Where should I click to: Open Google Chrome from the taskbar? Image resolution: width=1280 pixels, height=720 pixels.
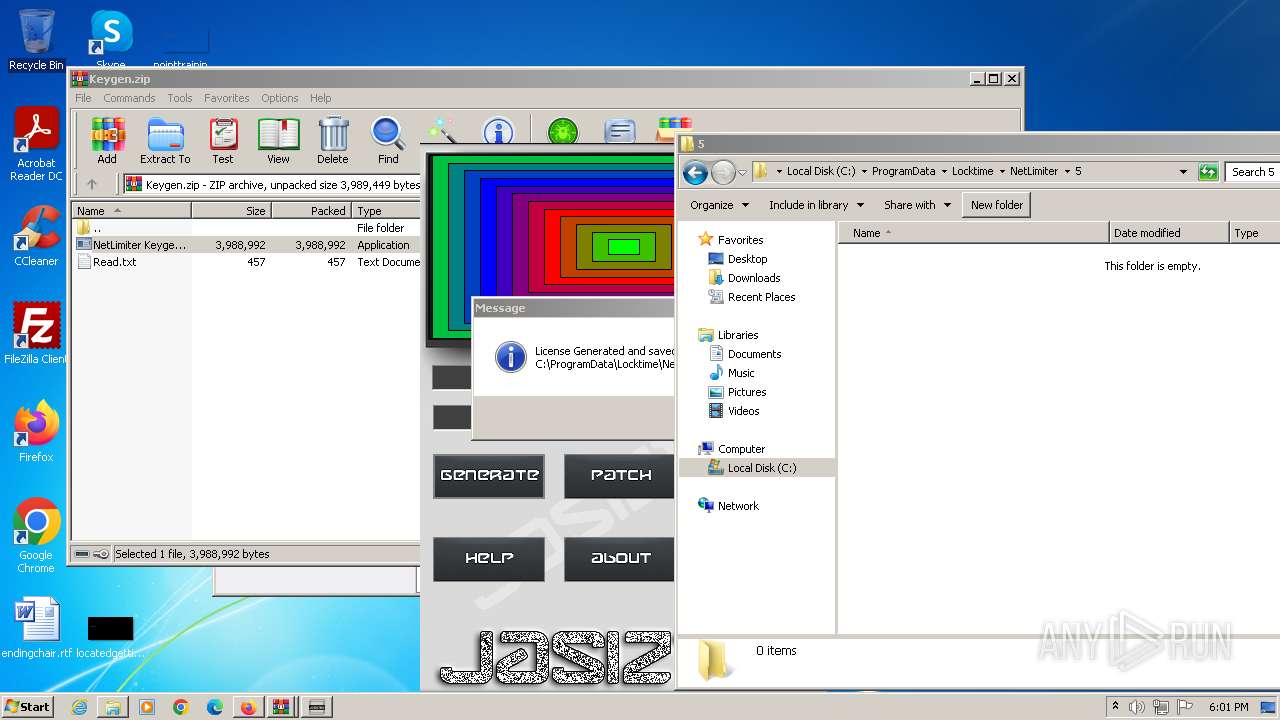coord(181,707)
